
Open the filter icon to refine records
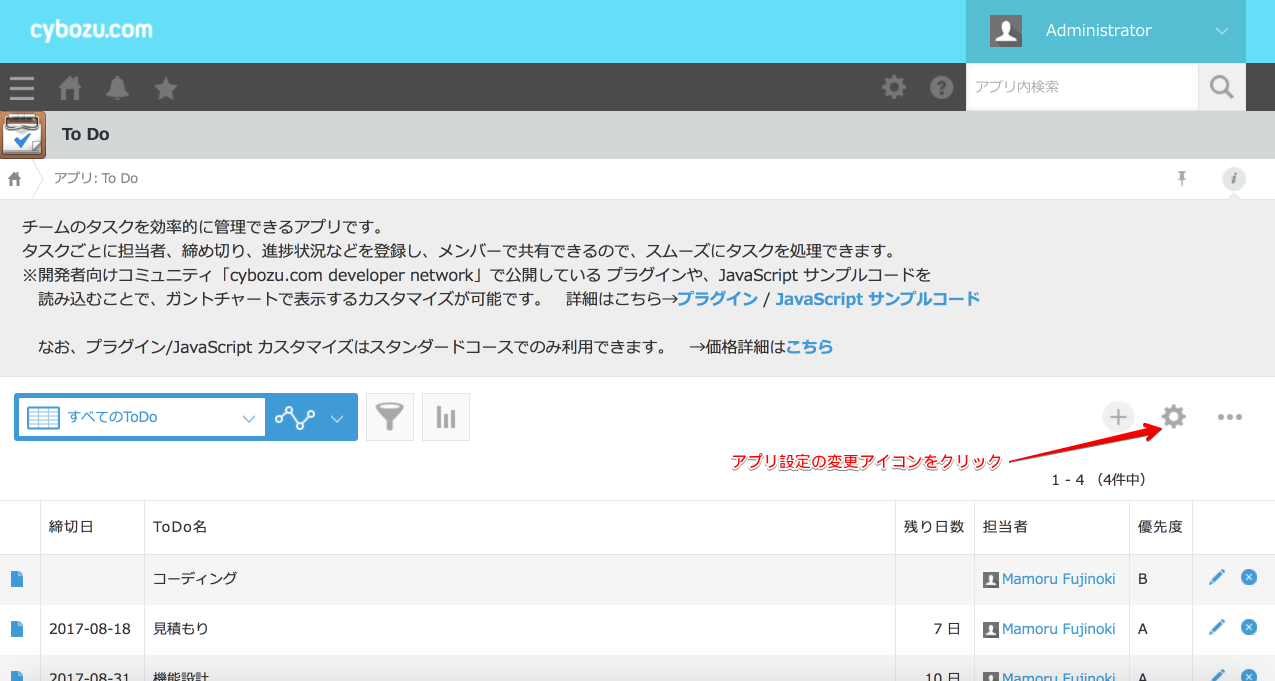point(389,416)
